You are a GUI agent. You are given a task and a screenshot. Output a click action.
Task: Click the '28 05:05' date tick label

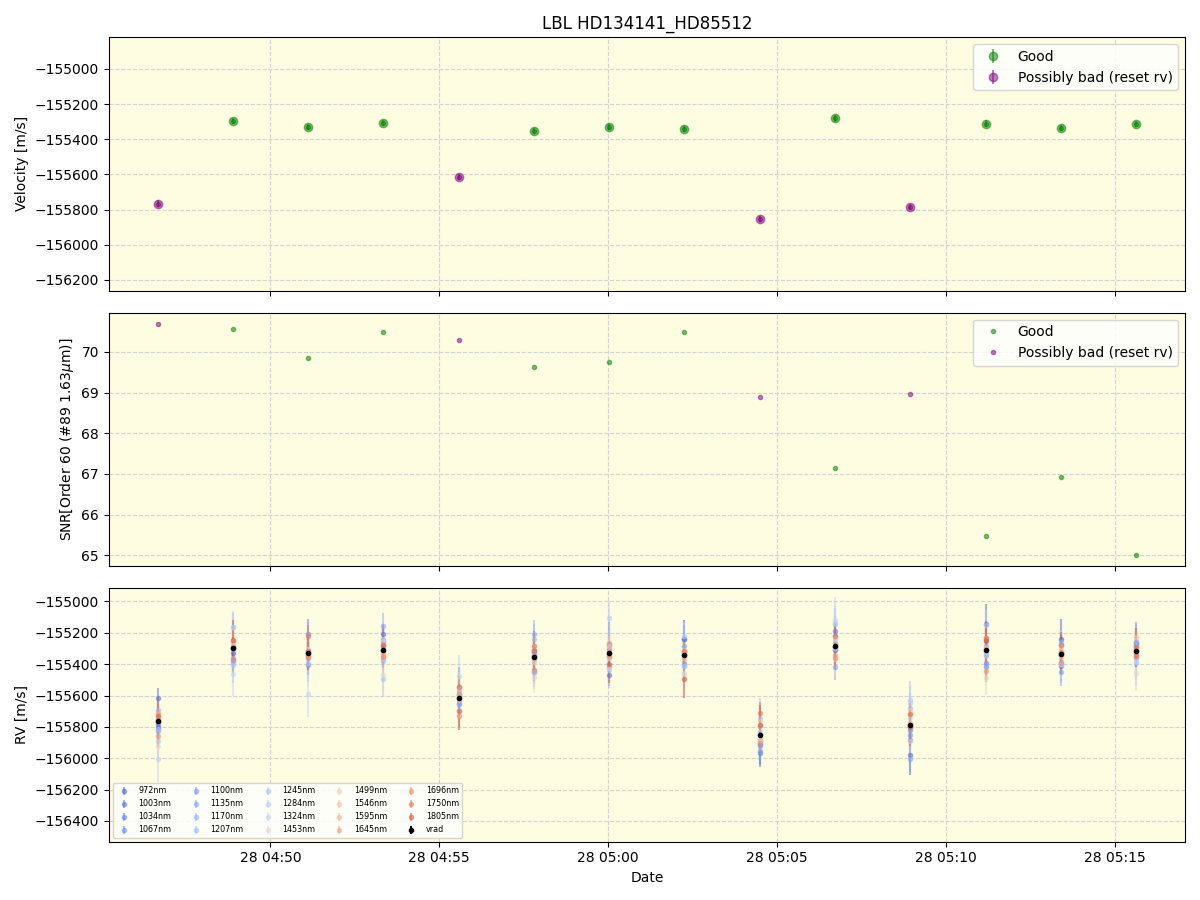click(x=777, y=857)
